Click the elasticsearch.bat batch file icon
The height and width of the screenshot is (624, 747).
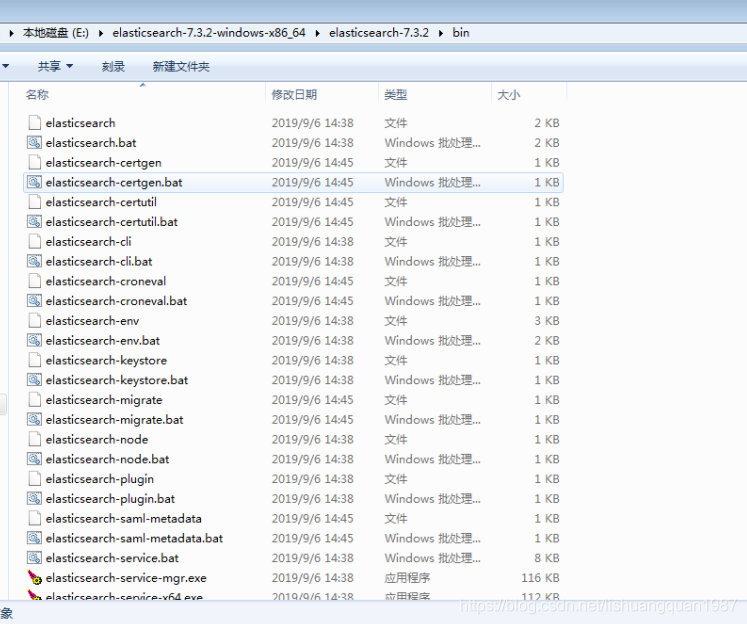34,143
